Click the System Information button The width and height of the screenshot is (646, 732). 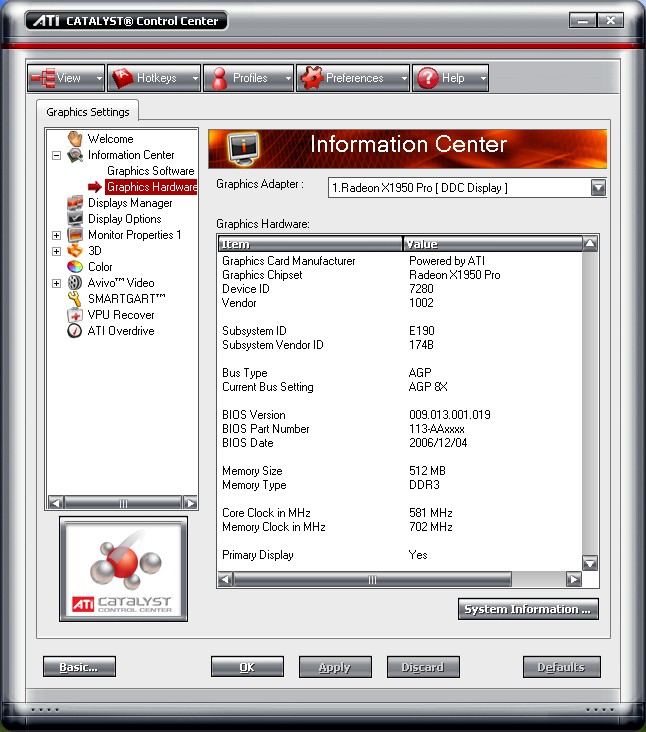(528, 609)
